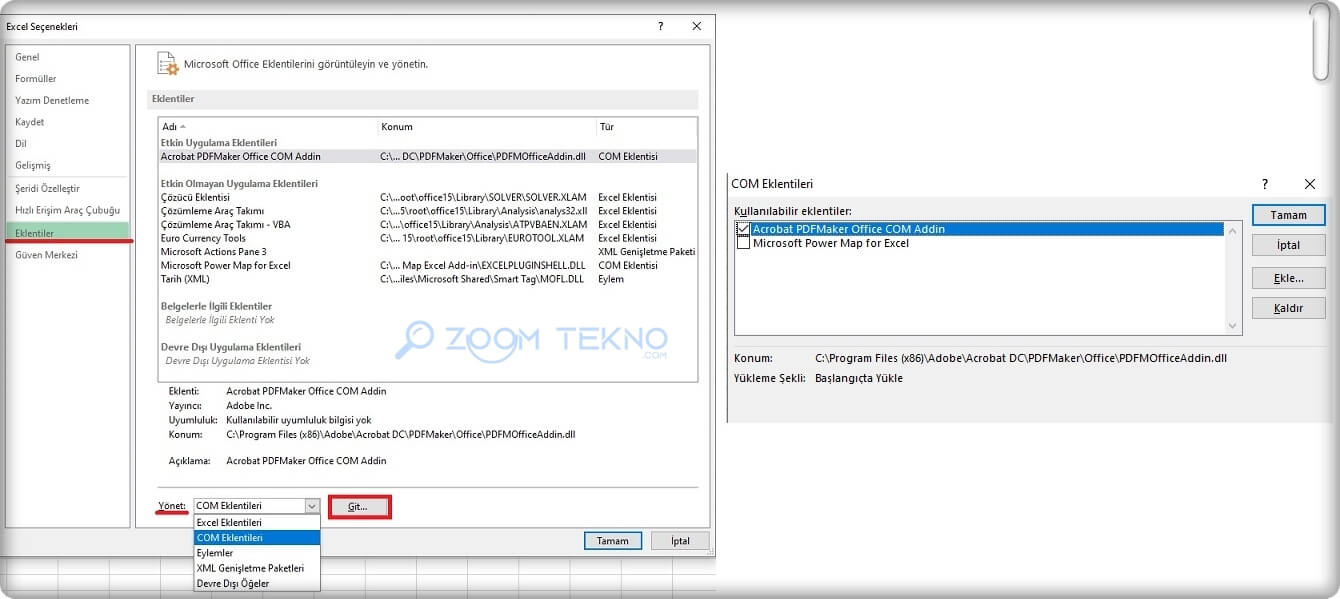Select Çözümleme Araç Takımı - VBA row
1340x599 pixels.
pyautogui.click(x=427, y=224)
